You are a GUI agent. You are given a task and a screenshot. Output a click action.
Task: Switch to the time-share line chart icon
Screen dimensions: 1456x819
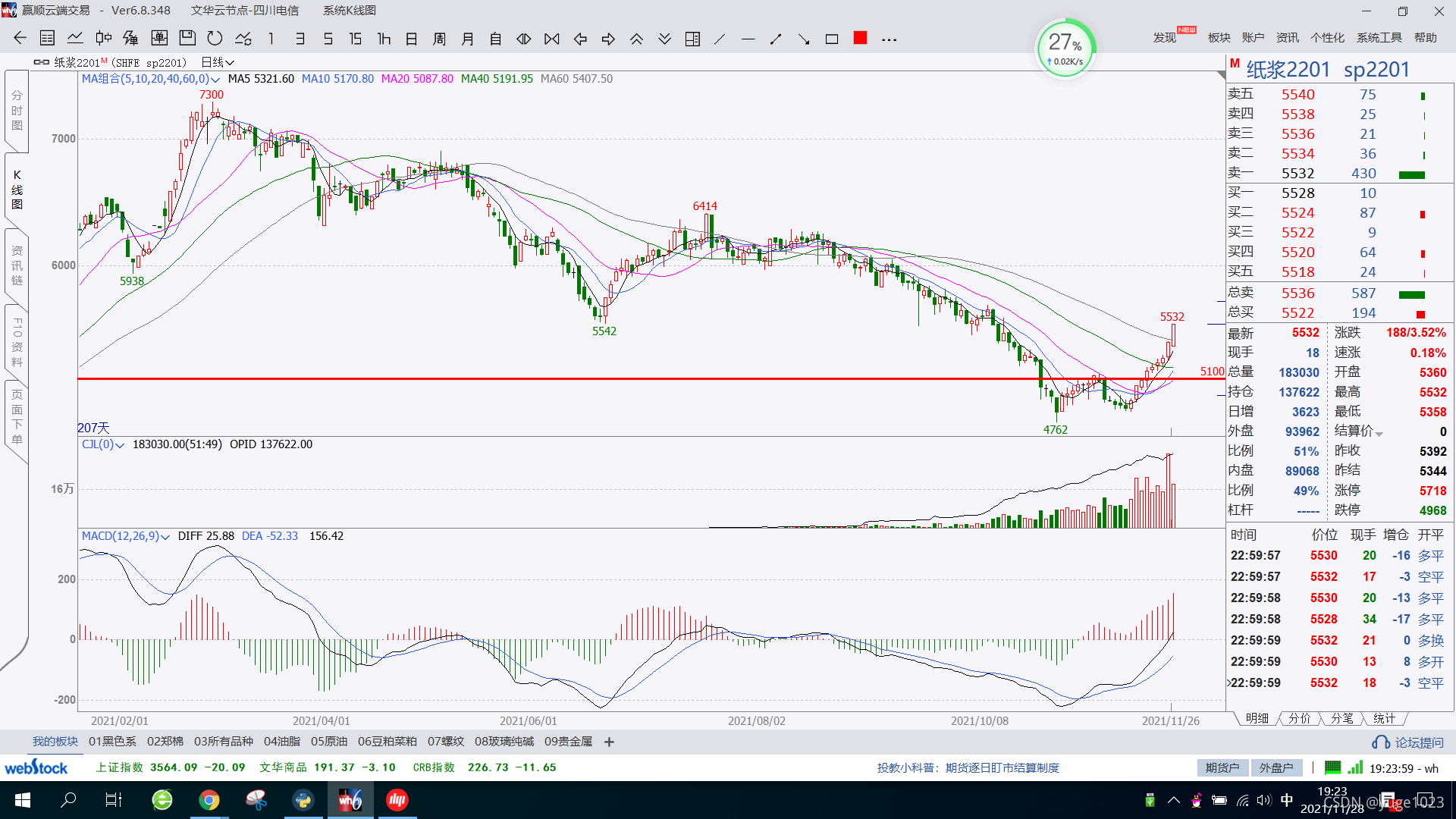coord(75,39)
